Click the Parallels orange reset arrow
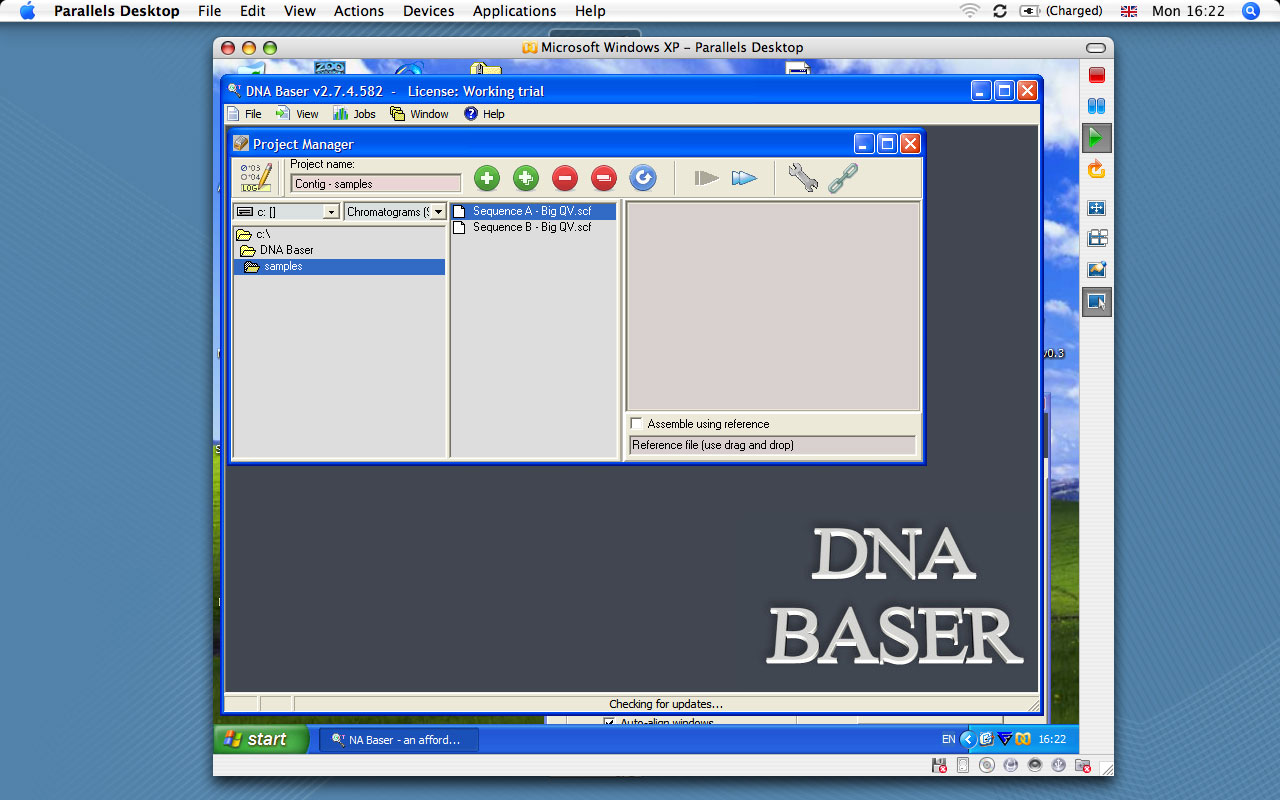This screenshot has width=1280, height=800. 1097,169
